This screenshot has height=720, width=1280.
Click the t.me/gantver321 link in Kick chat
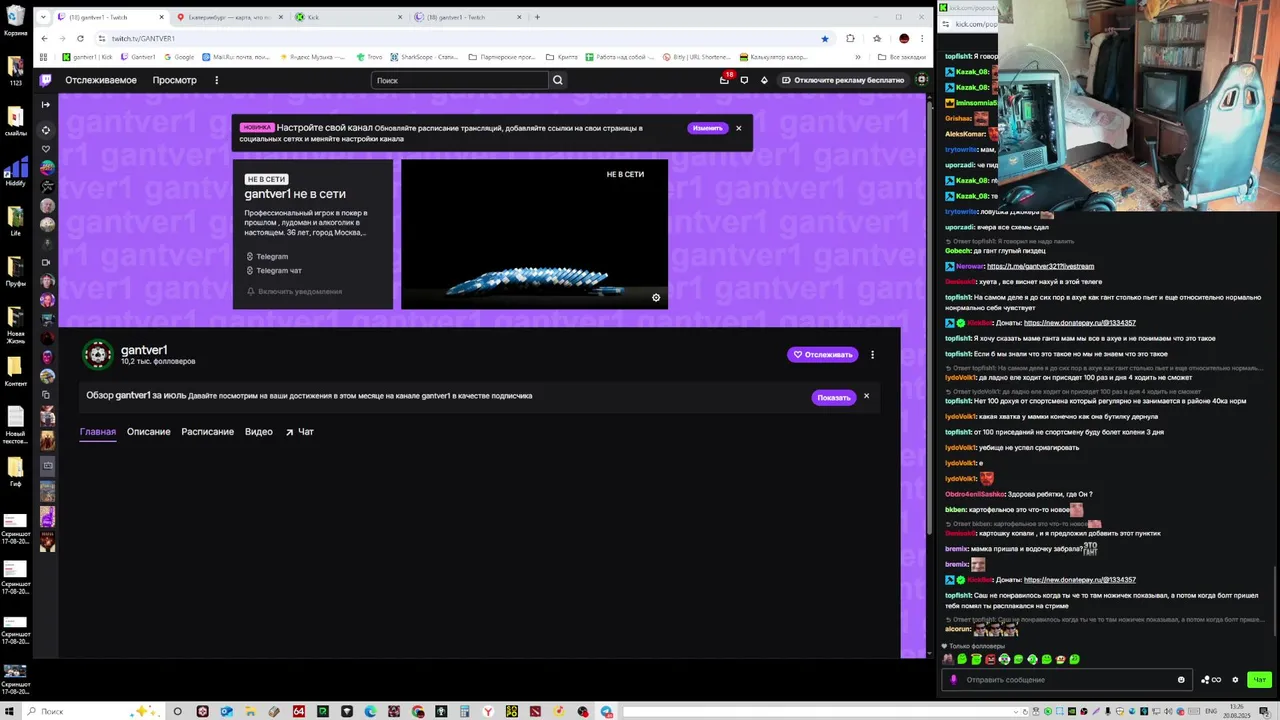(1040, 266)
